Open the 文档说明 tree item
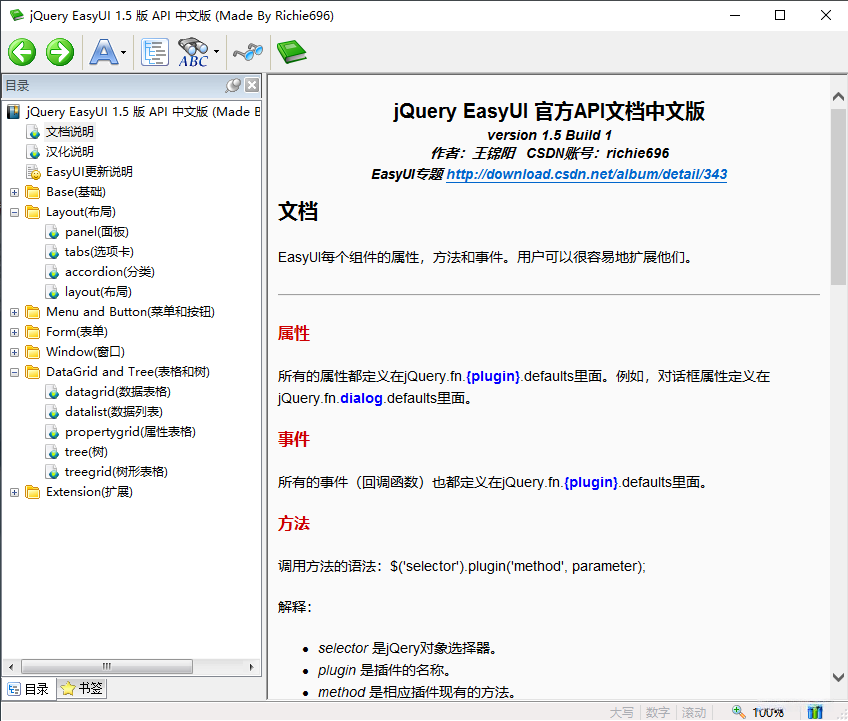Screen dimensions: 848x721 tap(69, 132)
